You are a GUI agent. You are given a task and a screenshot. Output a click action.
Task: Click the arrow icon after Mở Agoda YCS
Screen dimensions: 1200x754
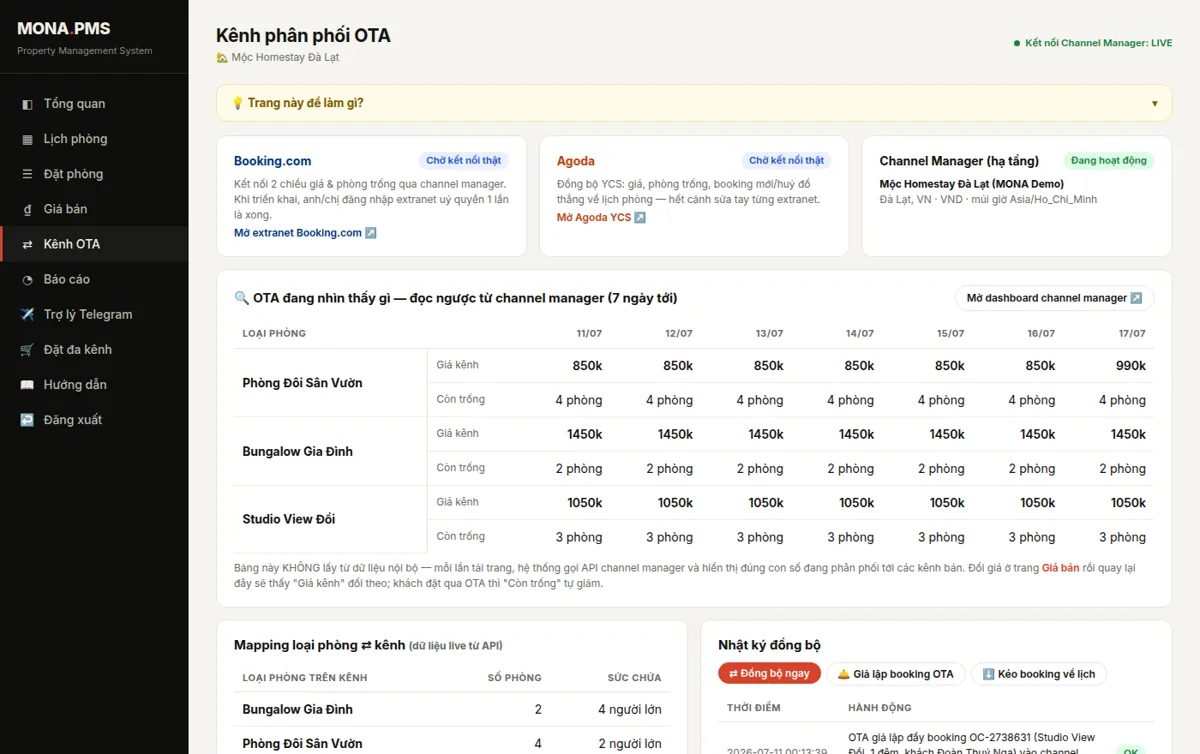point(640,218)
